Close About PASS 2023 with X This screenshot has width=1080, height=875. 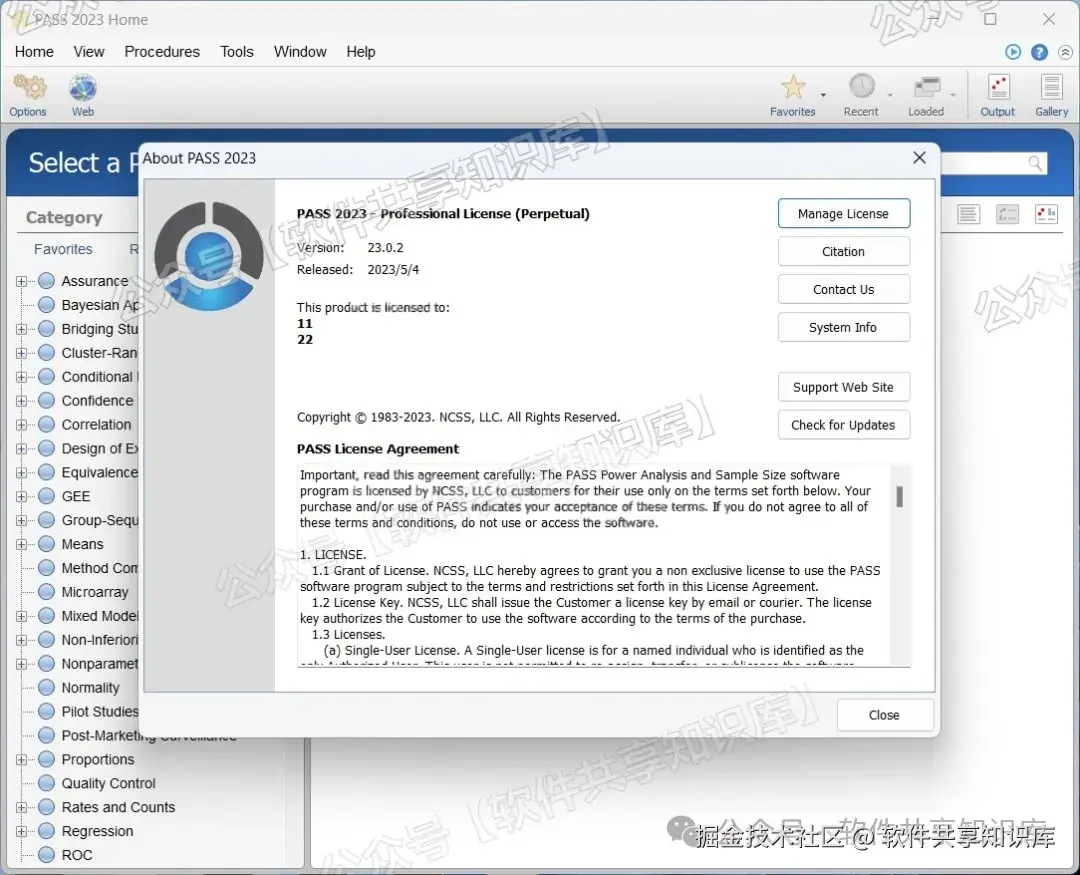click(920, 158)
